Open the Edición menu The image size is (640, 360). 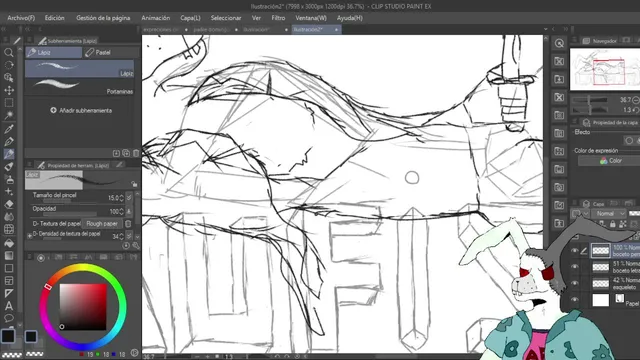(x=55, y=18)
